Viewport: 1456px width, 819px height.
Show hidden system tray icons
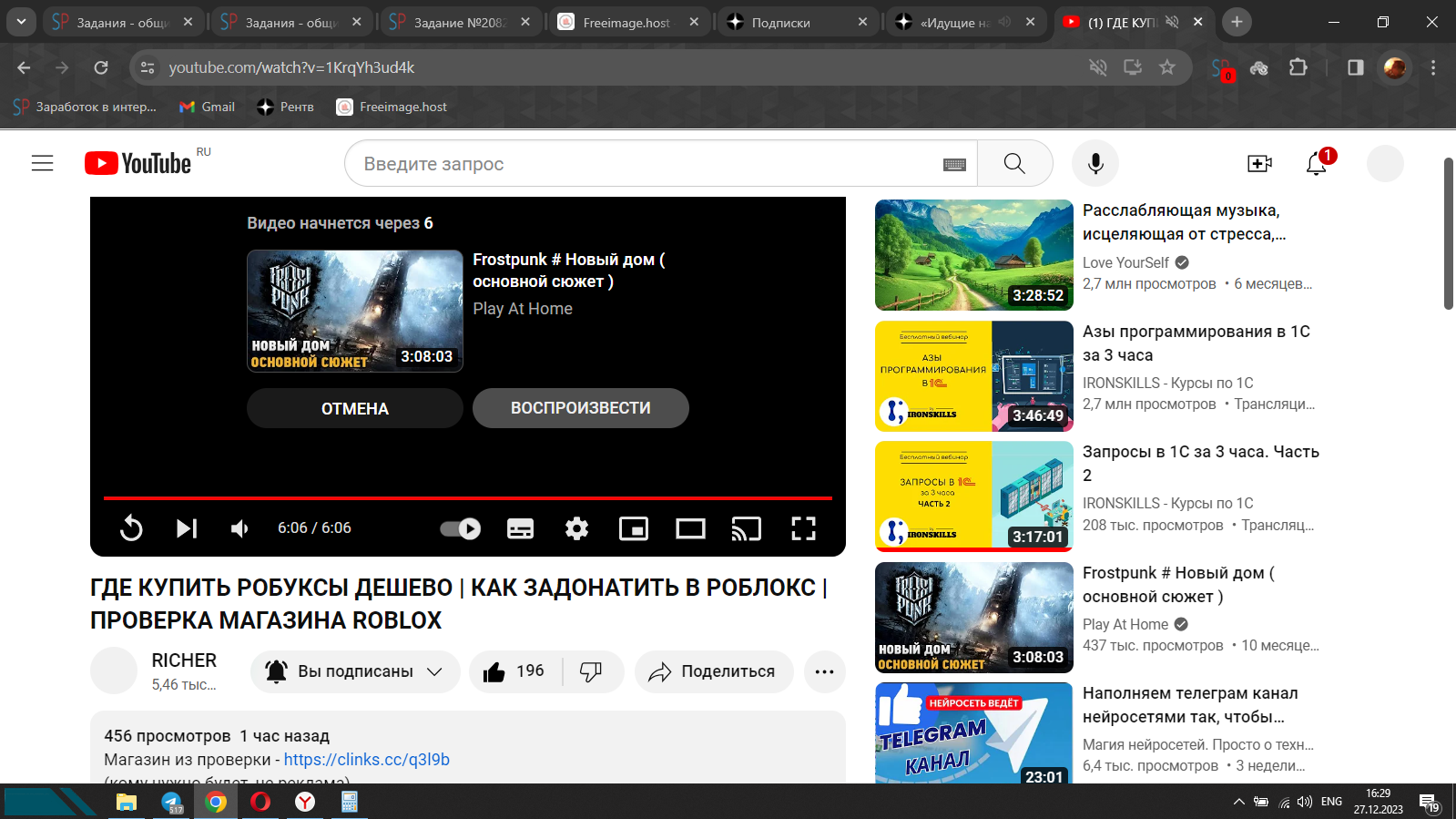point(1238,802)
